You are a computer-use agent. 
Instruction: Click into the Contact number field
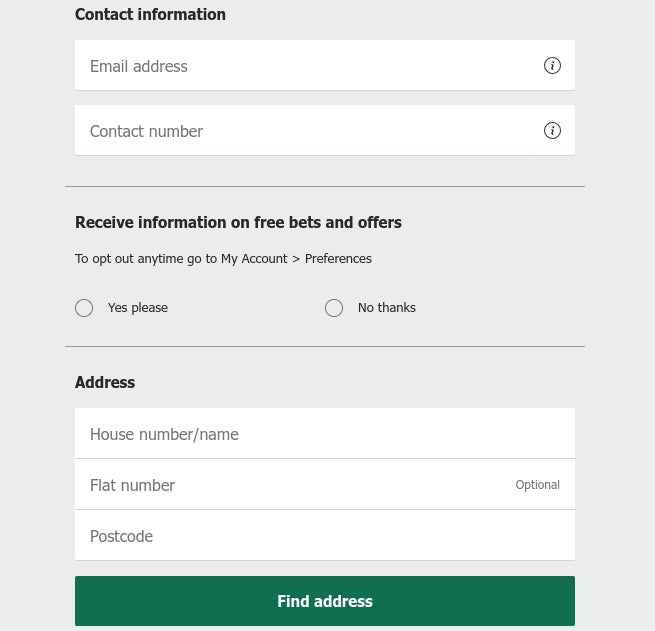(x=325, y=130)
